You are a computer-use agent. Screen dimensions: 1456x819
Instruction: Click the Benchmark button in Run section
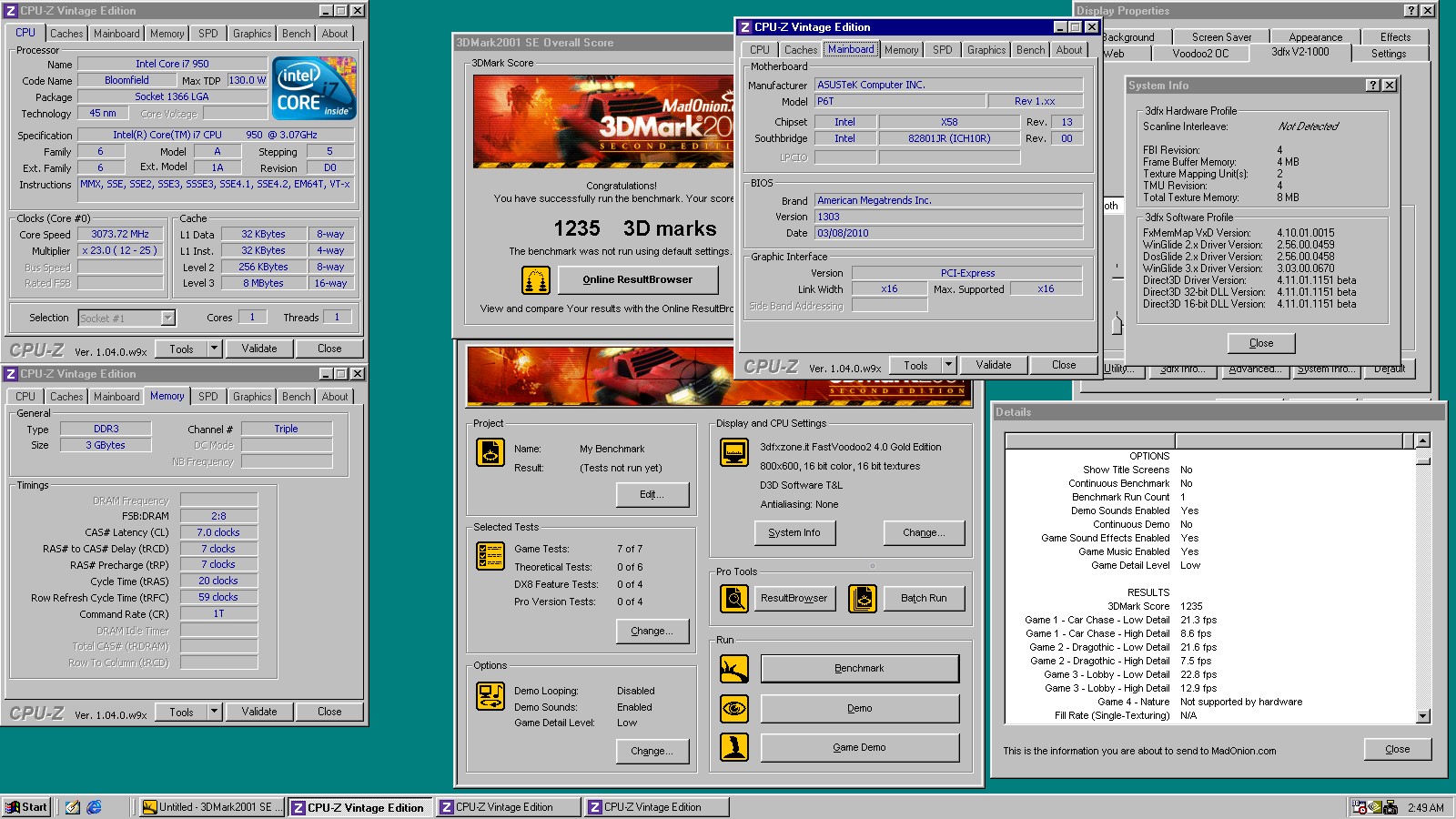click(859, 669)
